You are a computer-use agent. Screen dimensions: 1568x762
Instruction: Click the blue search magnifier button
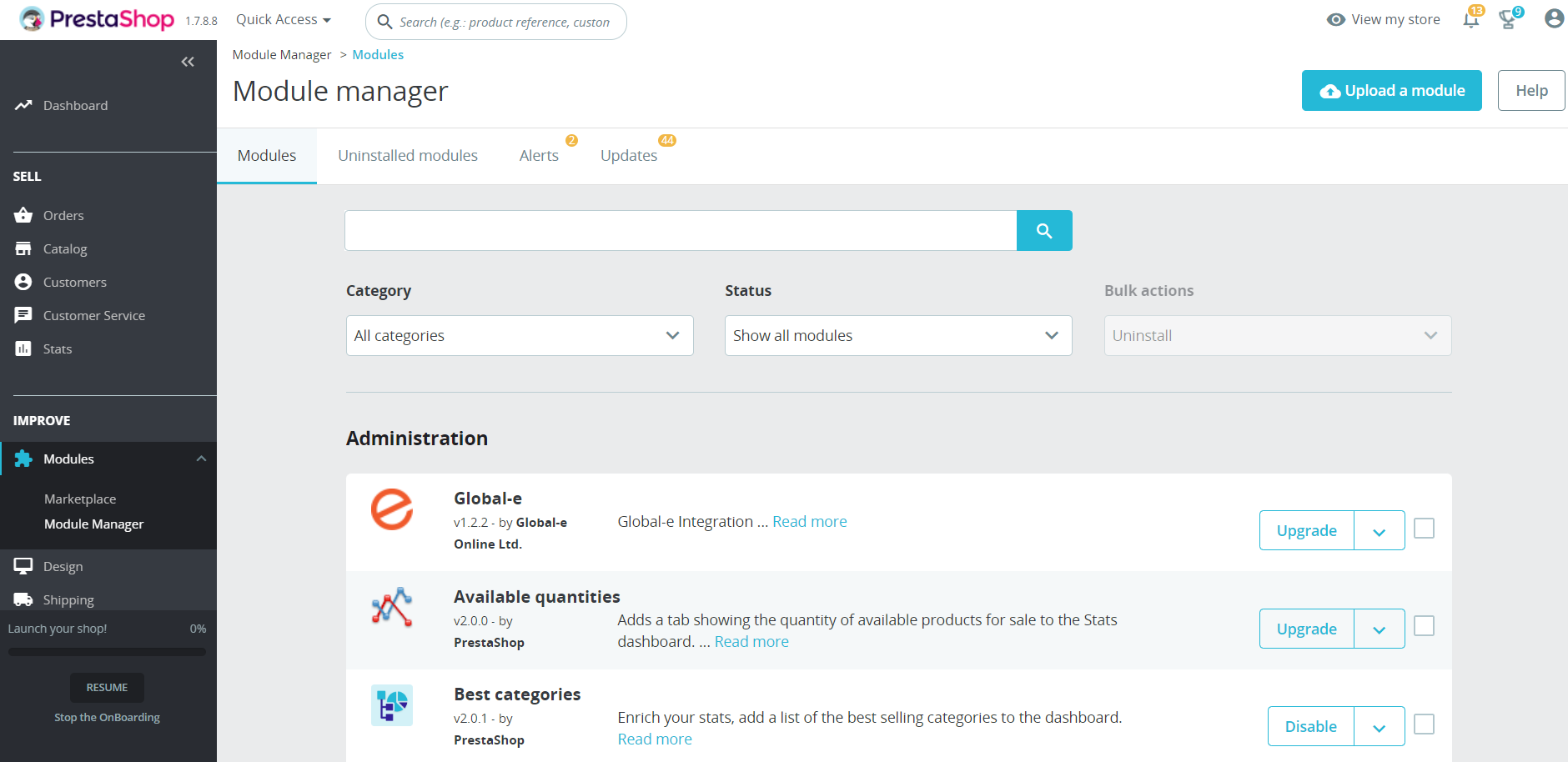coord(1044,230)
